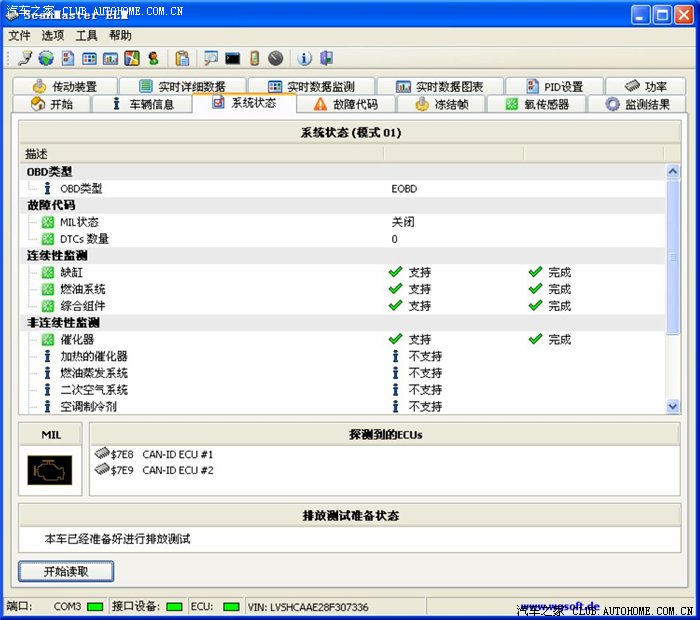Viewport: 700px width, 620px height.
Task: Open the 氧传感器 tab
Action: 538,104
